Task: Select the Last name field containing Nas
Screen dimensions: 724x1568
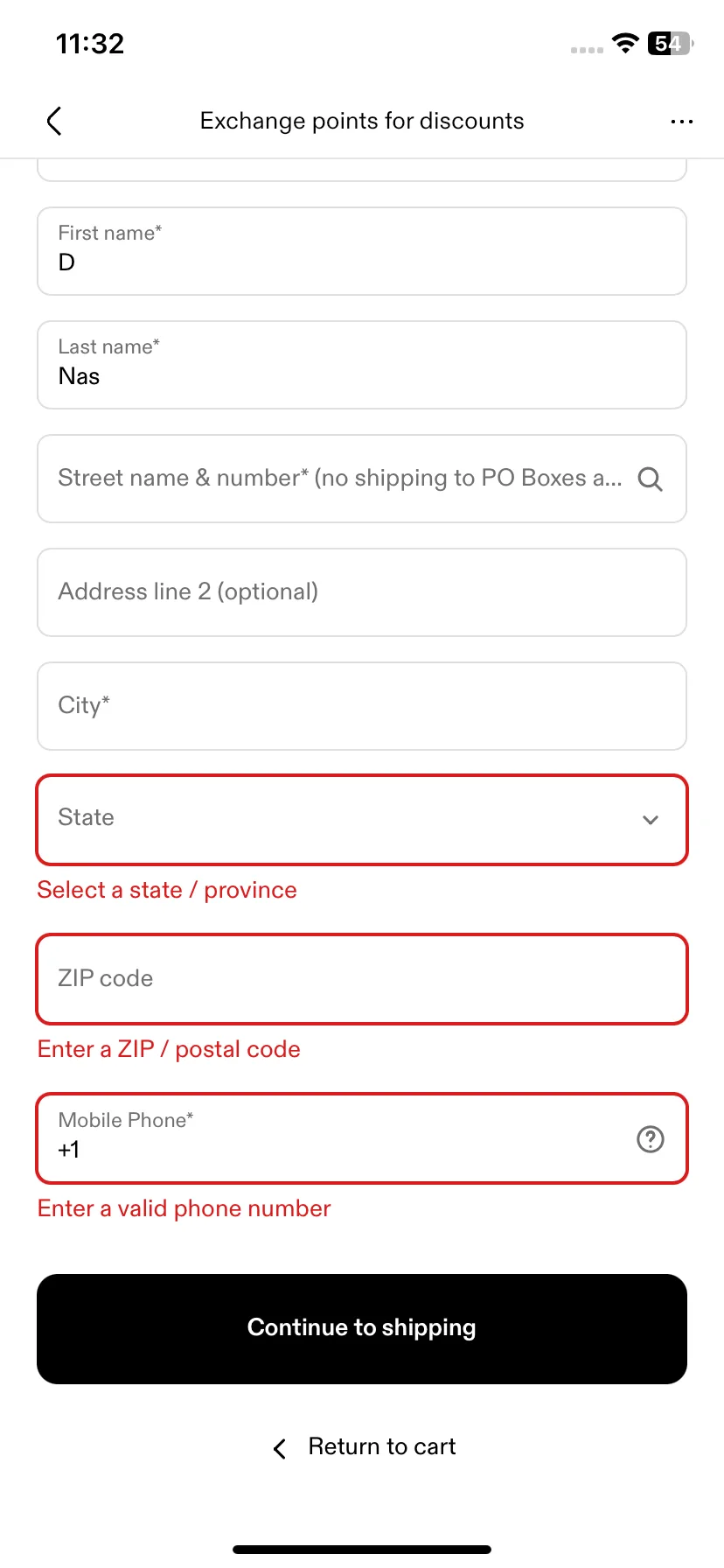Action: point(362,365)
